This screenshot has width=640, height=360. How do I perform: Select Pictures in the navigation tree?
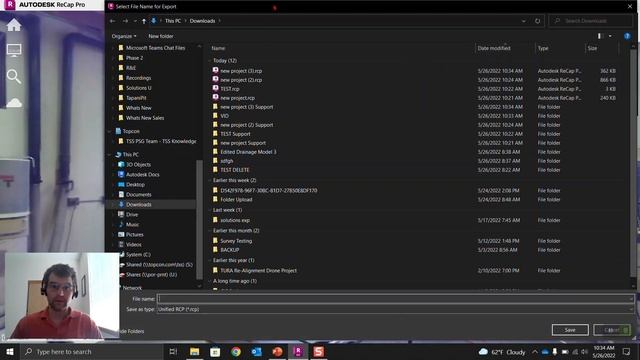[x=134, y=234]
